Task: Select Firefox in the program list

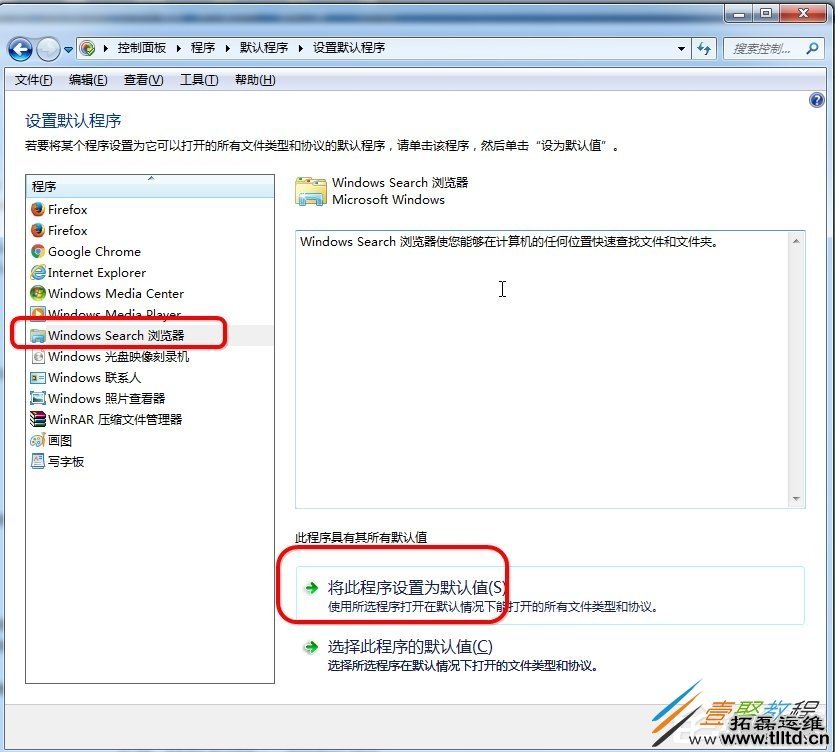Action: click(67, 209)
